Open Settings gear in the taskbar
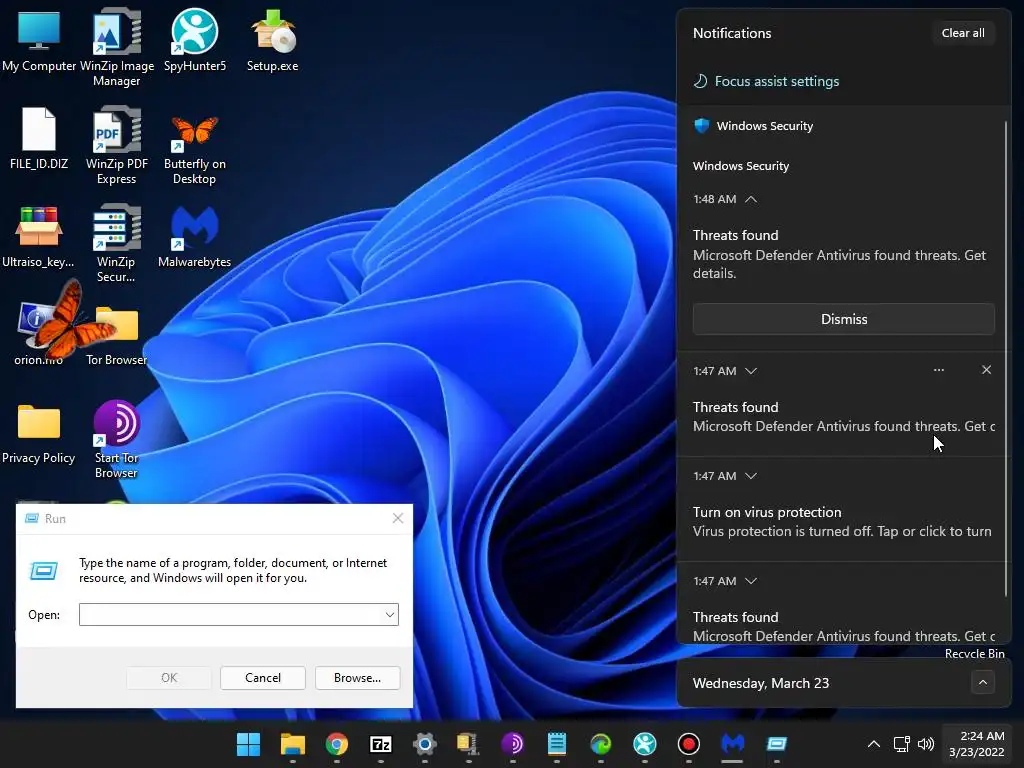Image resolution: width=1024 pixels, height=768 pixels. tap(424, 744)
